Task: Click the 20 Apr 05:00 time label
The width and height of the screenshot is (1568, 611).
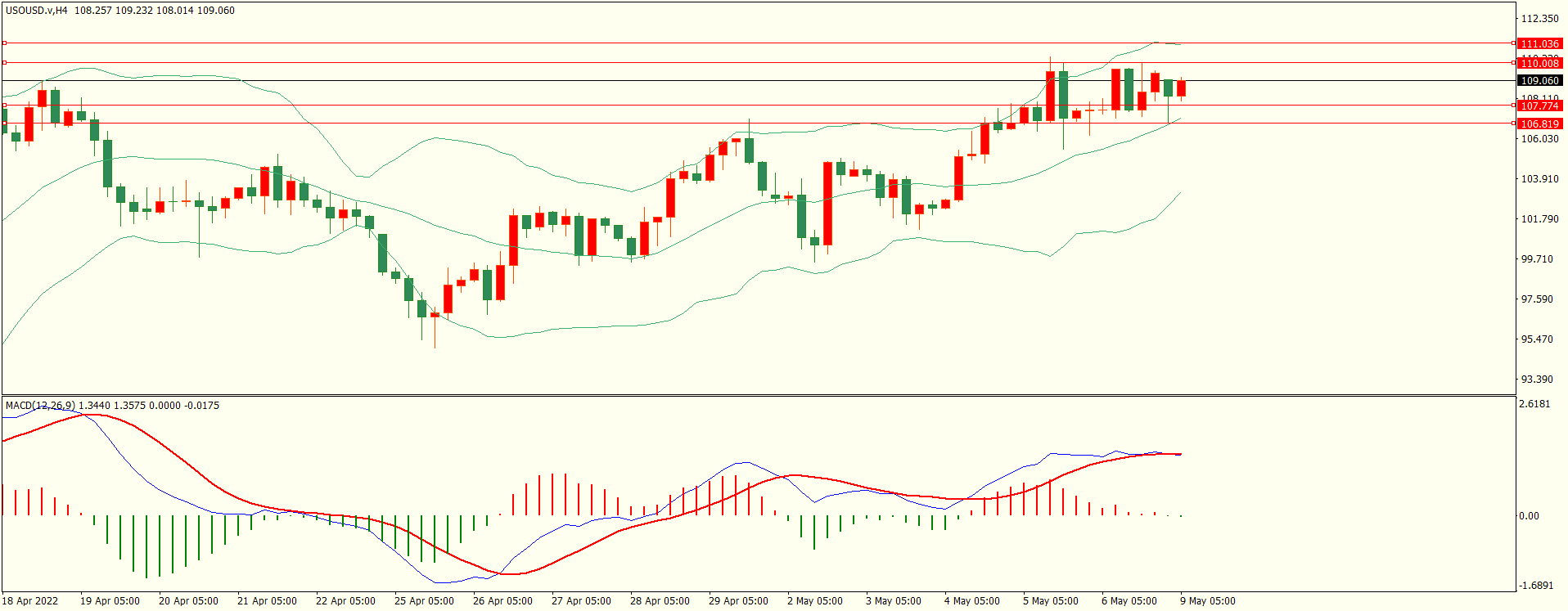Action: tap(188, 601)
